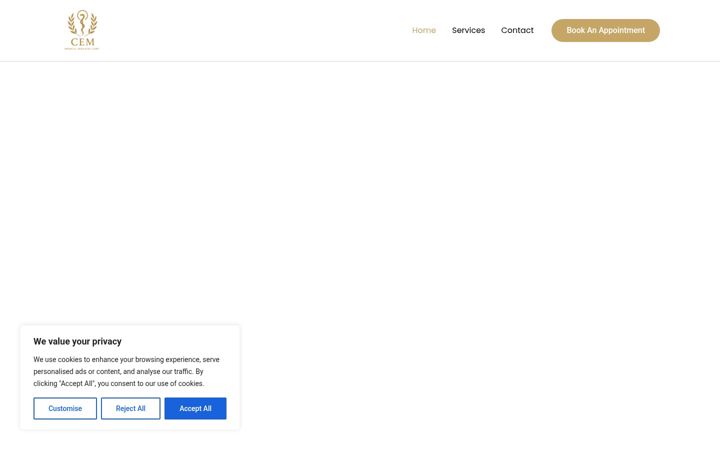Accept All cookies
Image resolution: width=720 pixels, height=450 pixels.
pos(195,408)
